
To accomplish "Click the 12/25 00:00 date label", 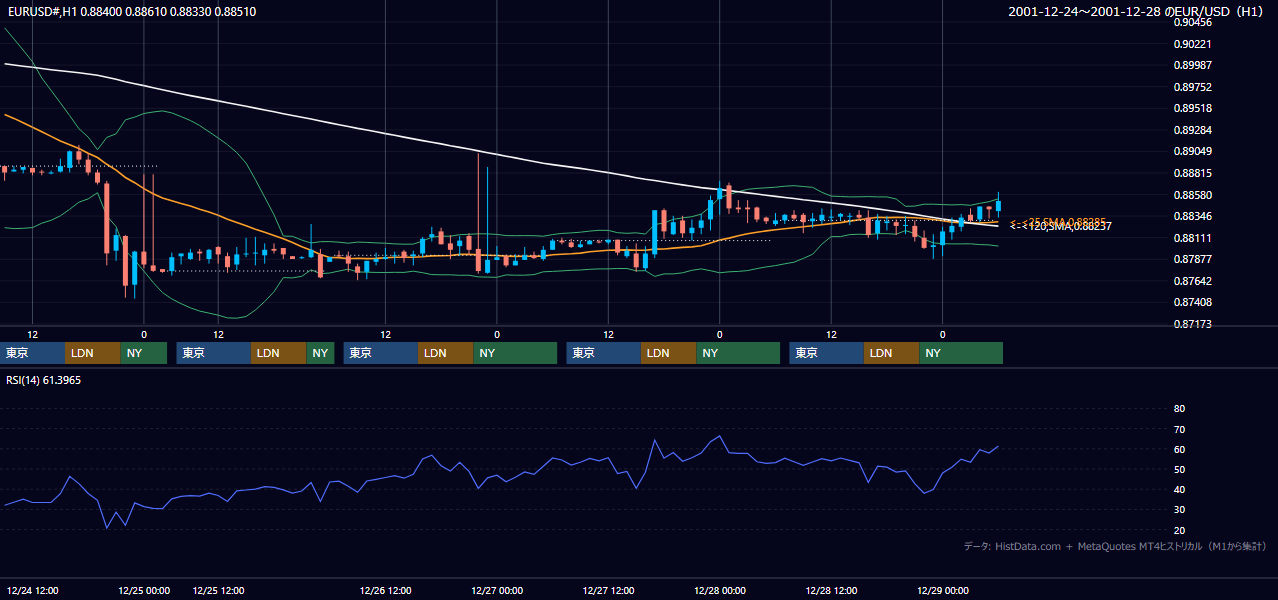I will coord(144,591).
